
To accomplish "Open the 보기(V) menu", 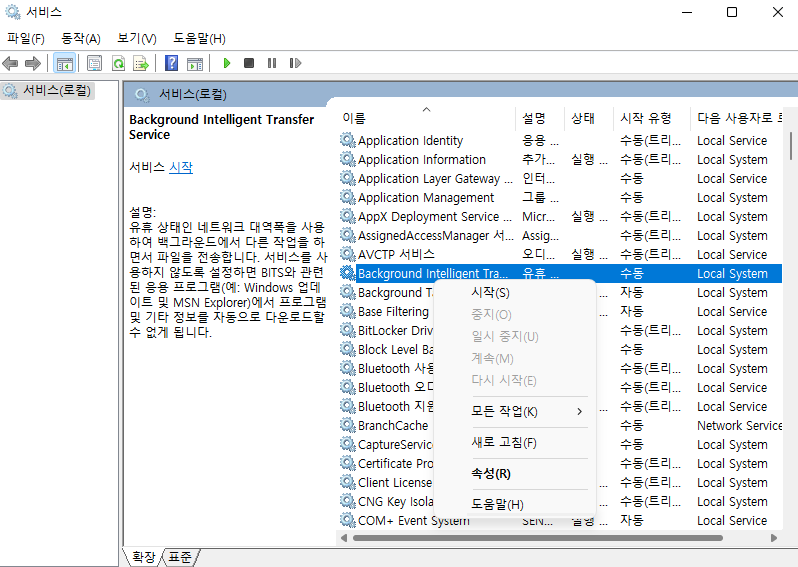I will 136,39.
